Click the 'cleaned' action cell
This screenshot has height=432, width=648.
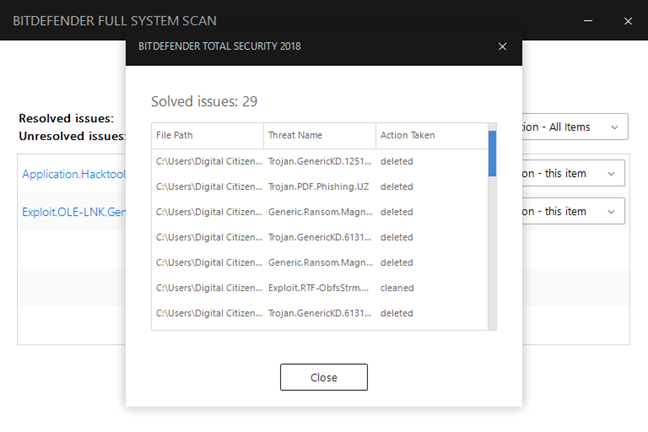coord(397,288)
